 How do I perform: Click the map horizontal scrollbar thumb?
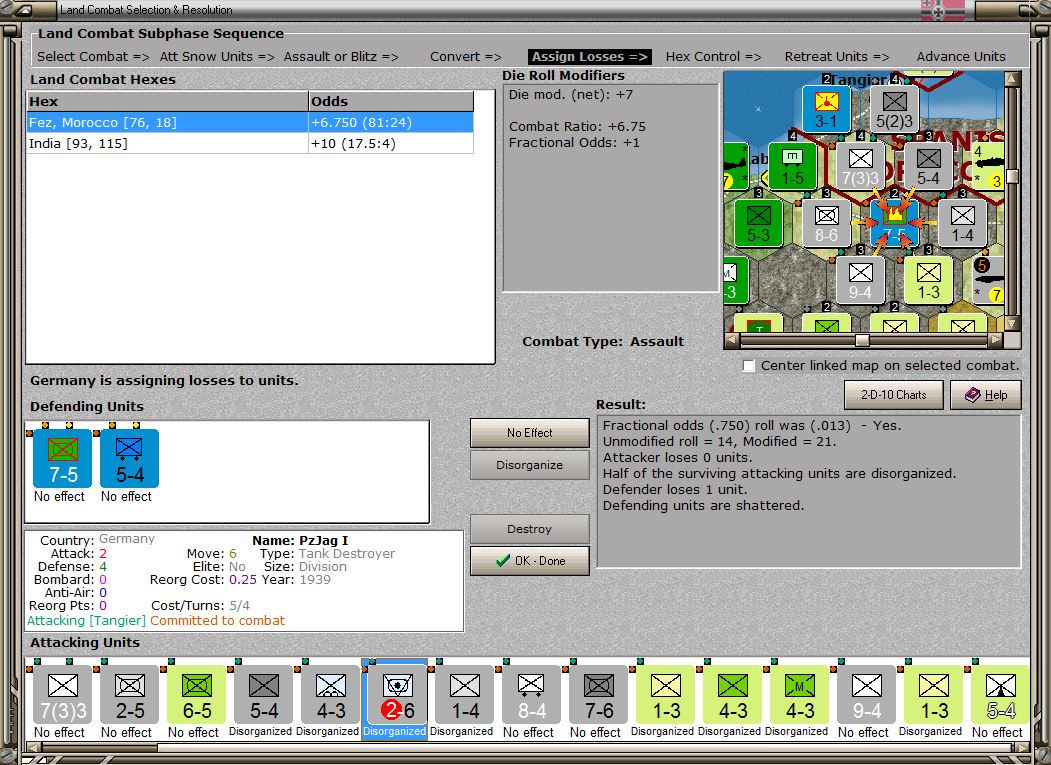point(863,341)
